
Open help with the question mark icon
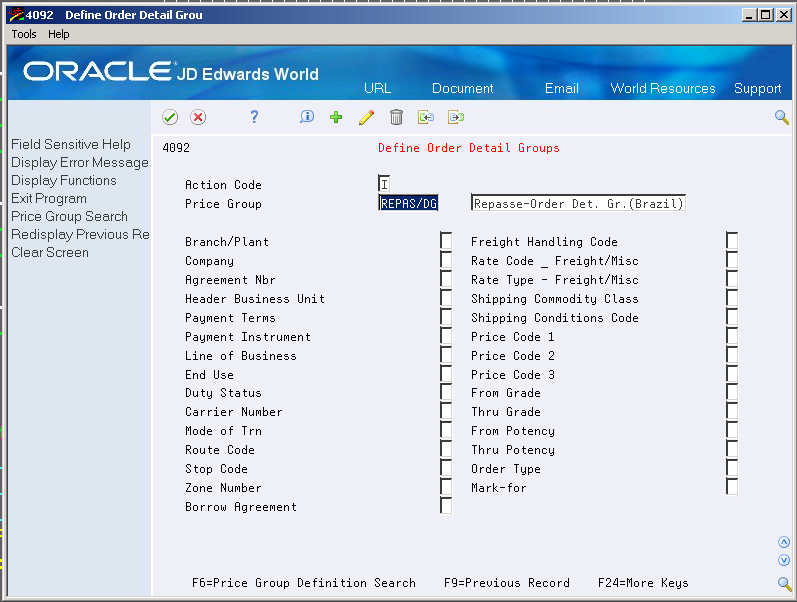point(254,117)
